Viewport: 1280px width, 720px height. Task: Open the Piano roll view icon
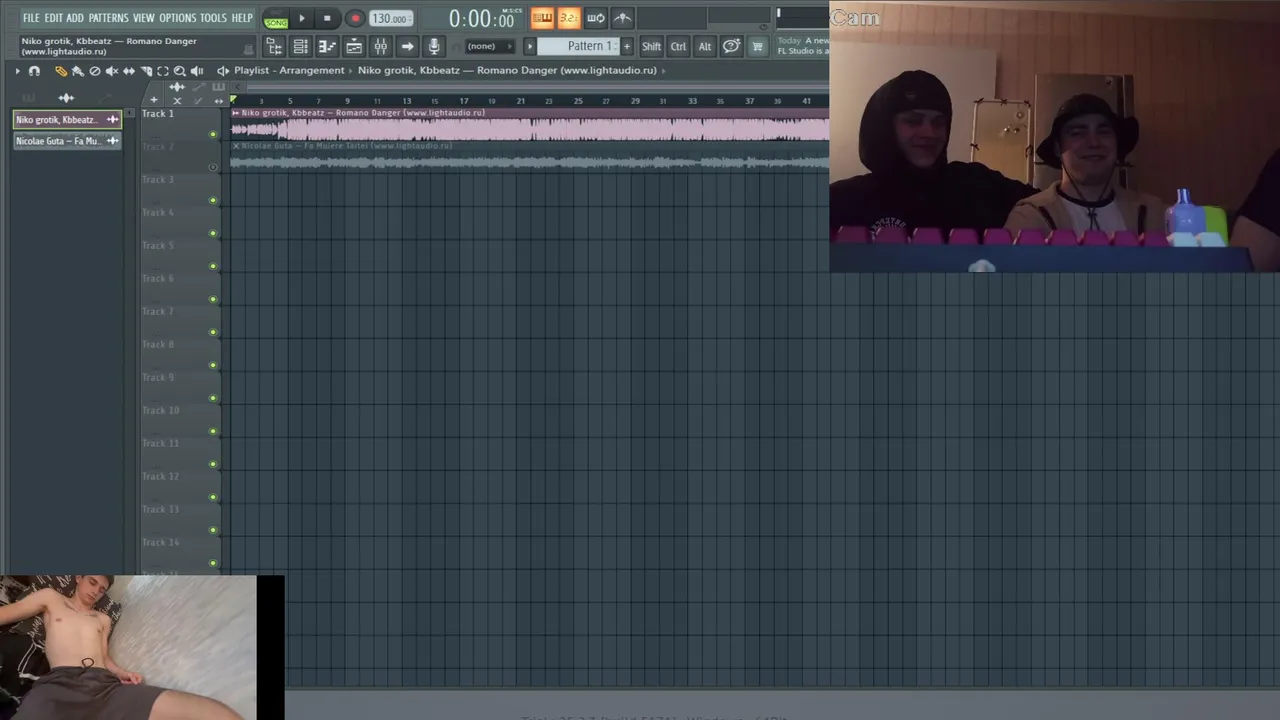point(327,46)
